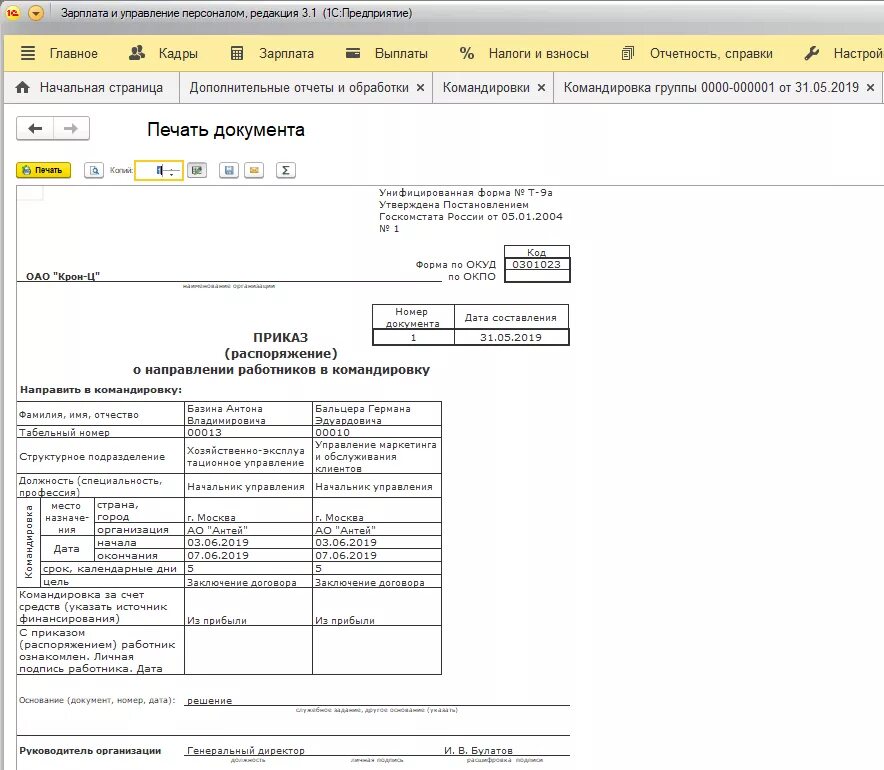Image resolution: width=884 pixels, height=770 pixels.
Task: Select the Структурное подразделение row label
Action: point(92,457)
